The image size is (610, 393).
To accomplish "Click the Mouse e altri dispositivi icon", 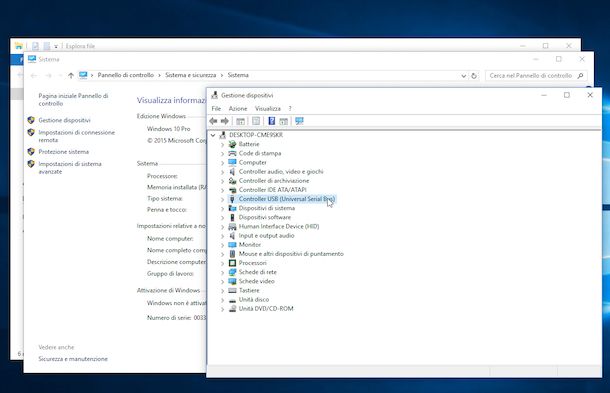I will 232,254.
